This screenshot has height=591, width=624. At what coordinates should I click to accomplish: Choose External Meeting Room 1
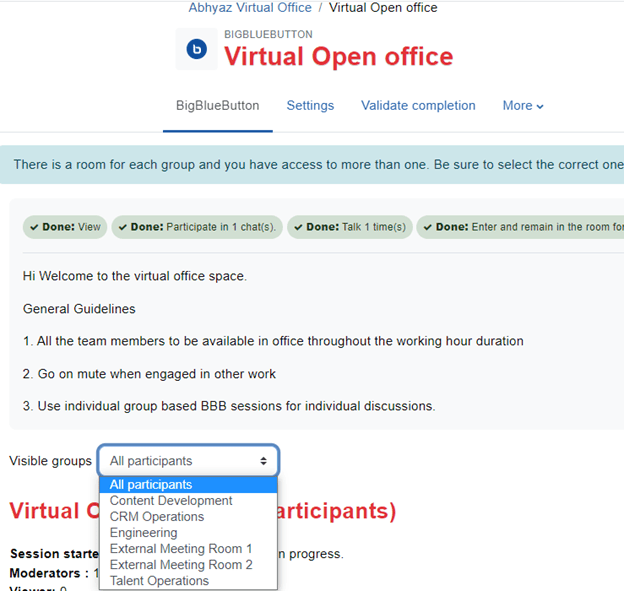point(188,549)
